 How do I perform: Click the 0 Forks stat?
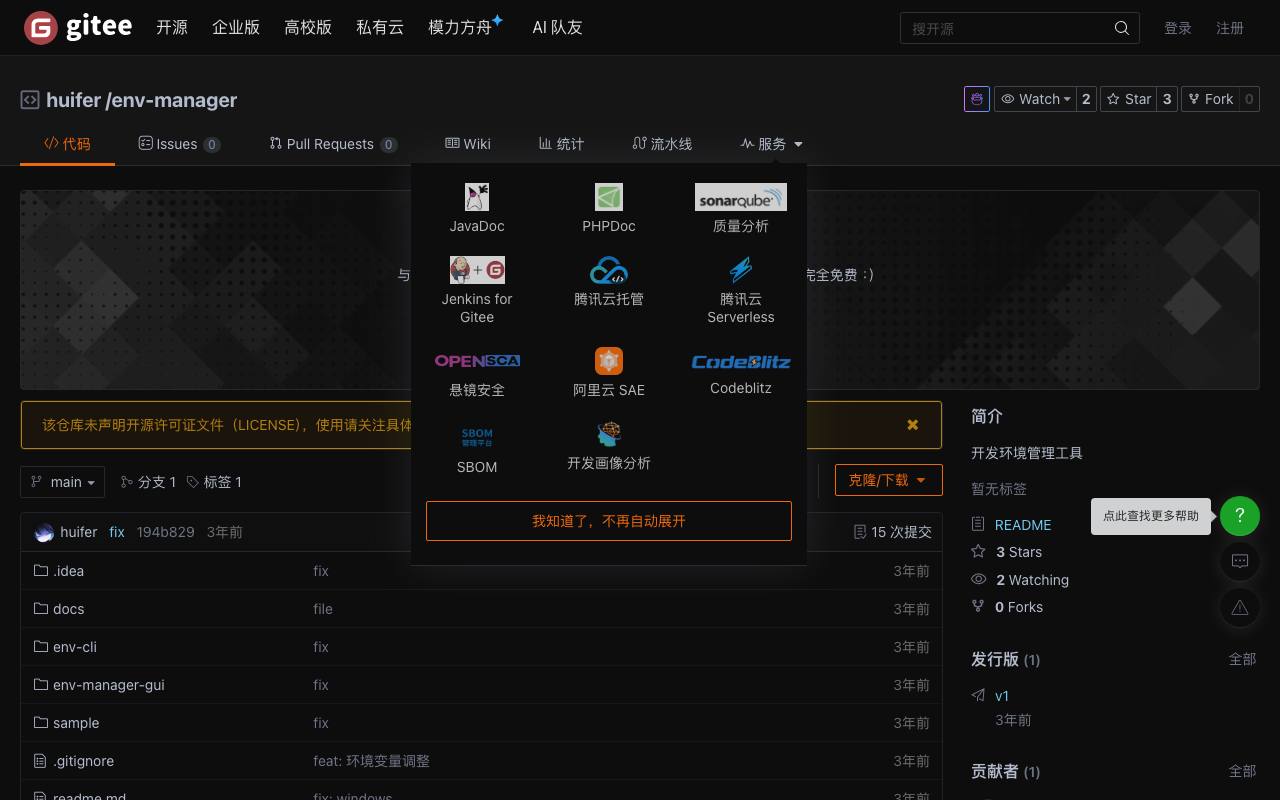(x=1019, y=607)
